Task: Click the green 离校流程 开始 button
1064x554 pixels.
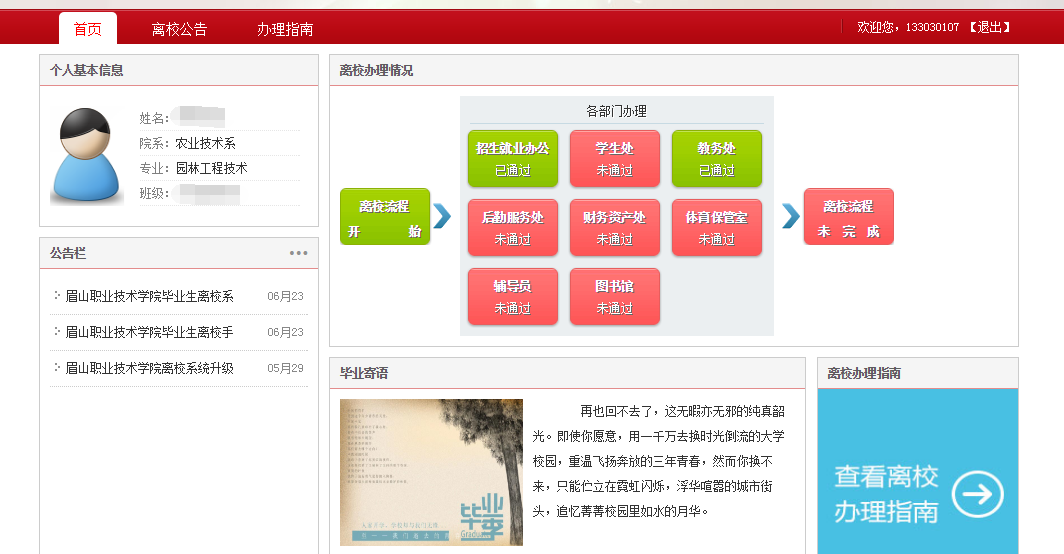Action: (x=385, y=217)
